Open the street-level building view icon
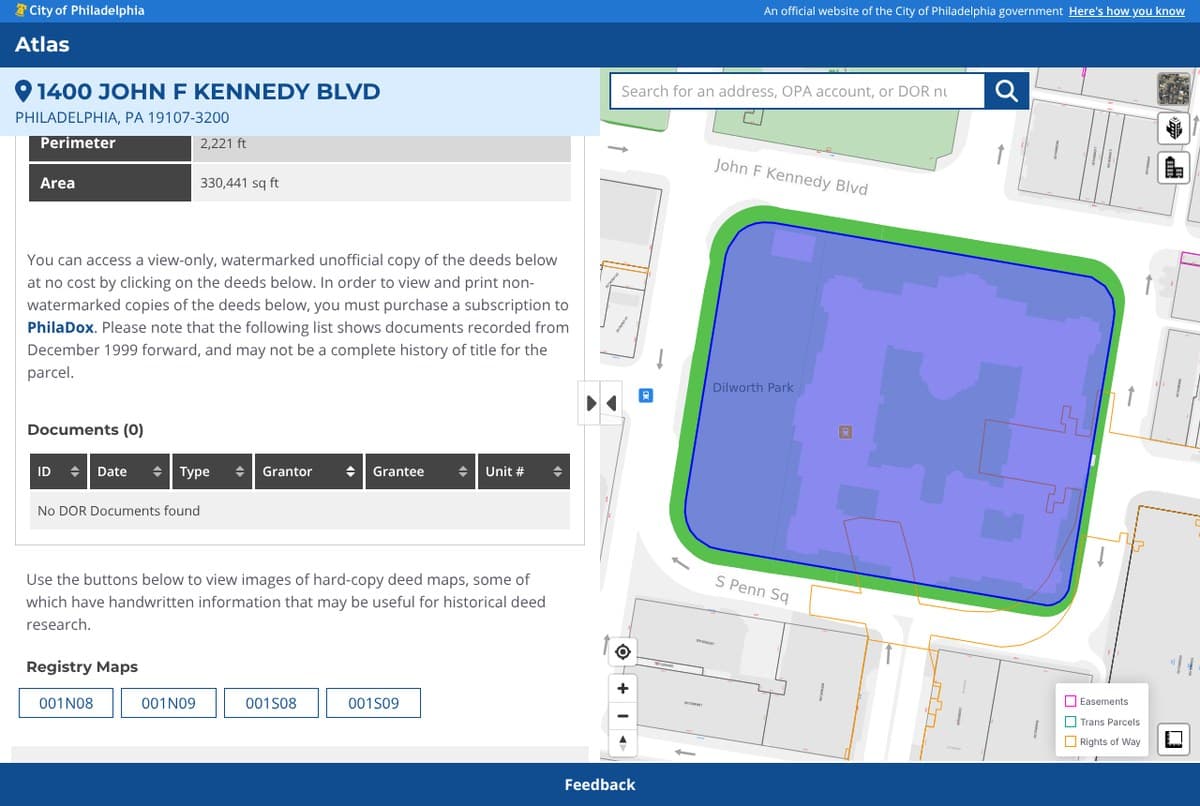 click(x=1174, y=167)
